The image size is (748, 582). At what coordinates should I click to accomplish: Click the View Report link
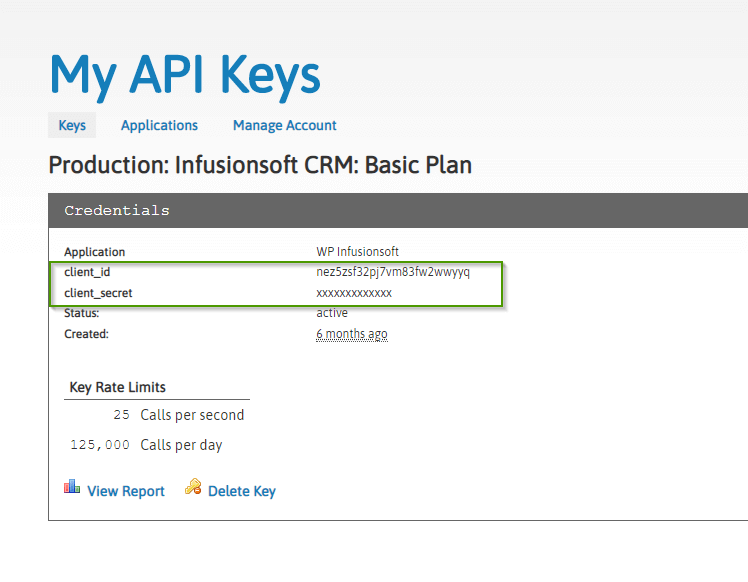click(126, 491)
